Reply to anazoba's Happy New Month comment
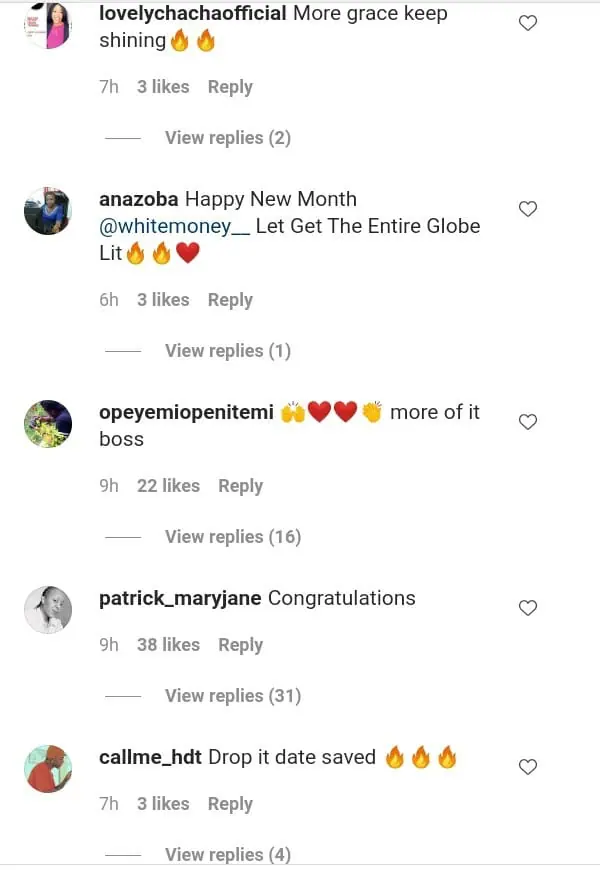This screenshot has height=870, width=600. [230, 300]
